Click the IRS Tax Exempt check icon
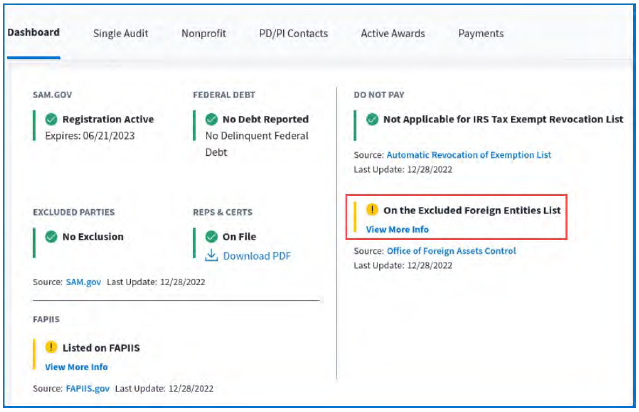 click(372, 119)
